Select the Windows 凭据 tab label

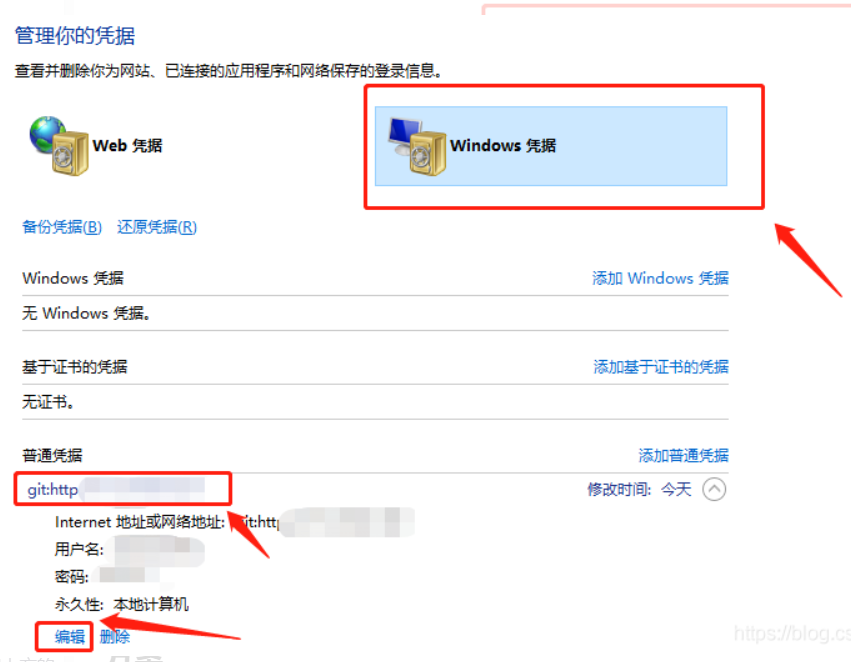point(503,145)
